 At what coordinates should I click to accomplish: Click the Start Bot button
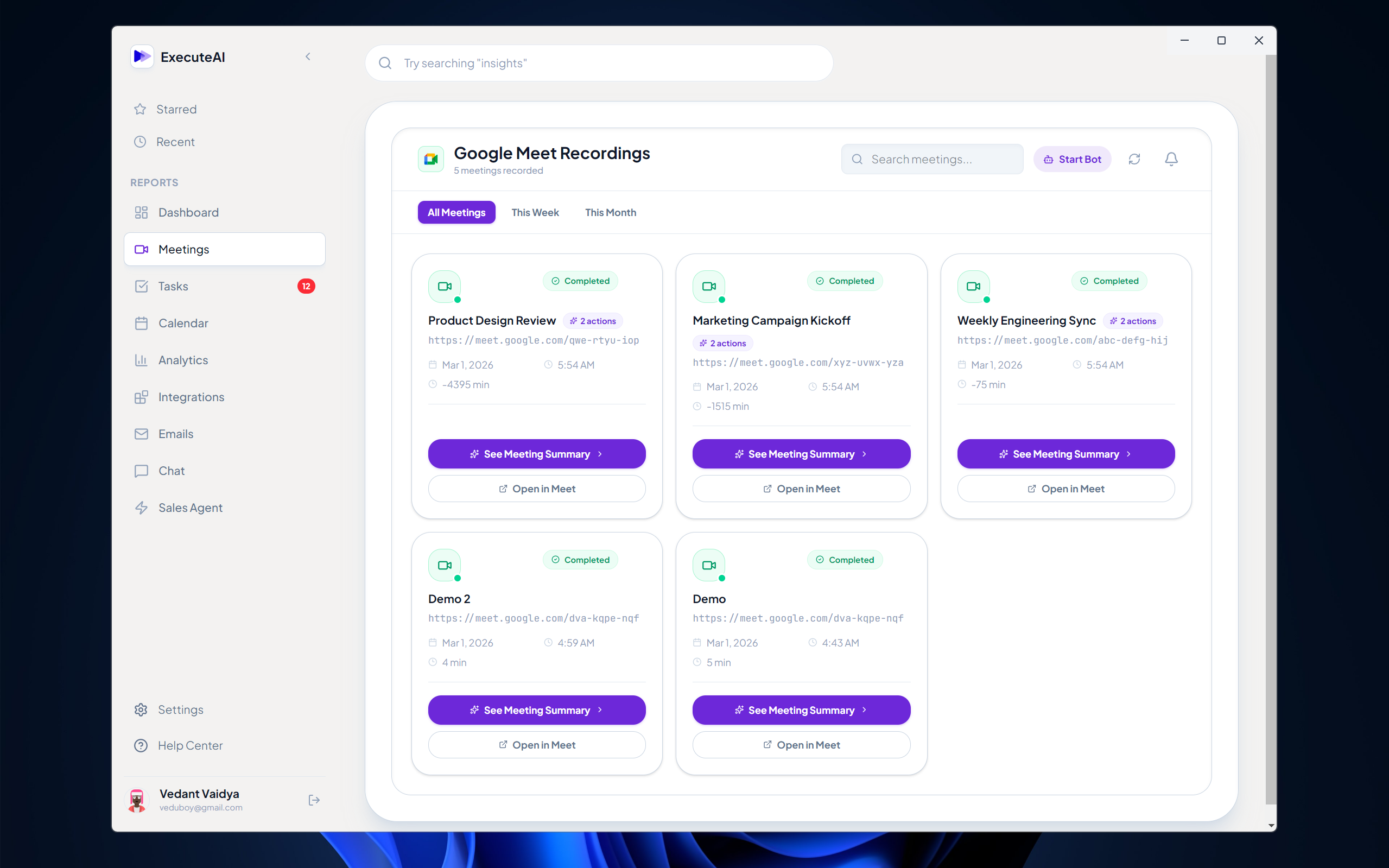pos(1072,159)
